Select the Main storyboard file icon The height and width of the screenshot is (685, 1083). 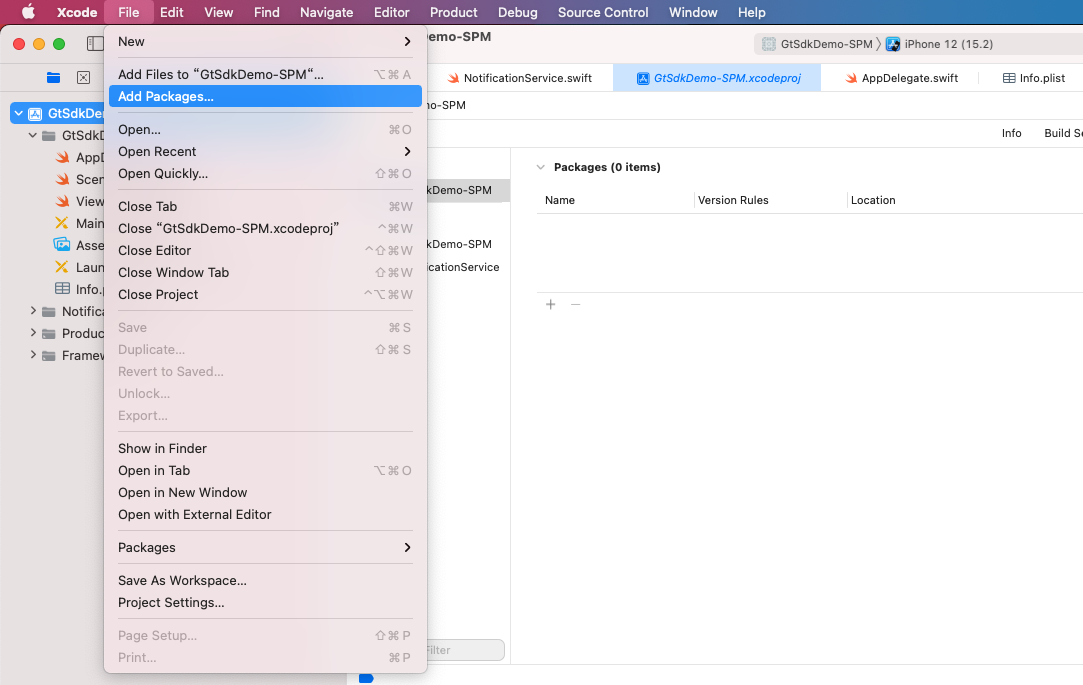tap(62, 223)
